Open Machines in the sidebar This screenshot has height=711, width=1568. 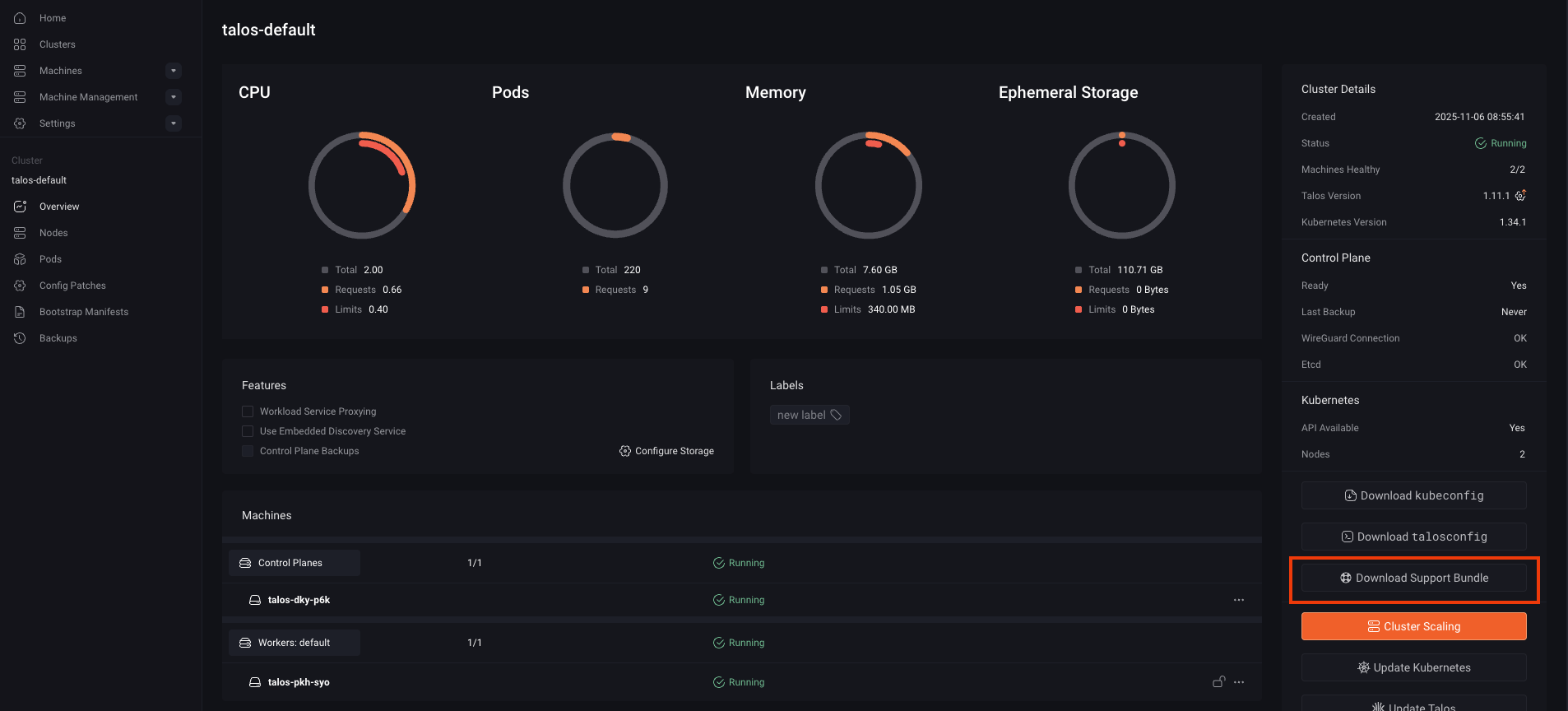pos(60,71)
